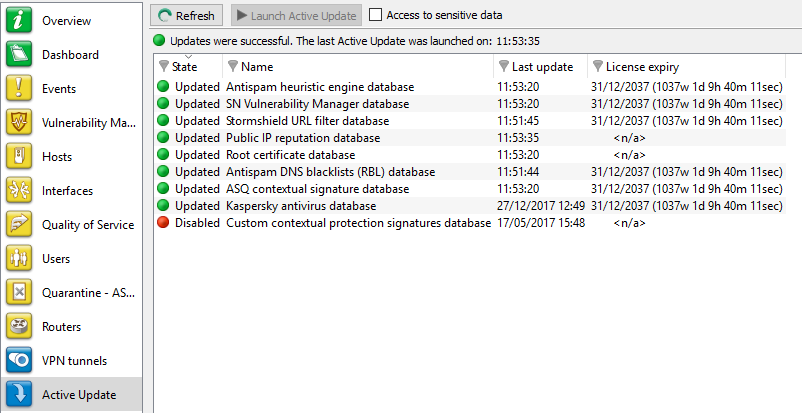Select Root certificate database name

pos(291,155)
